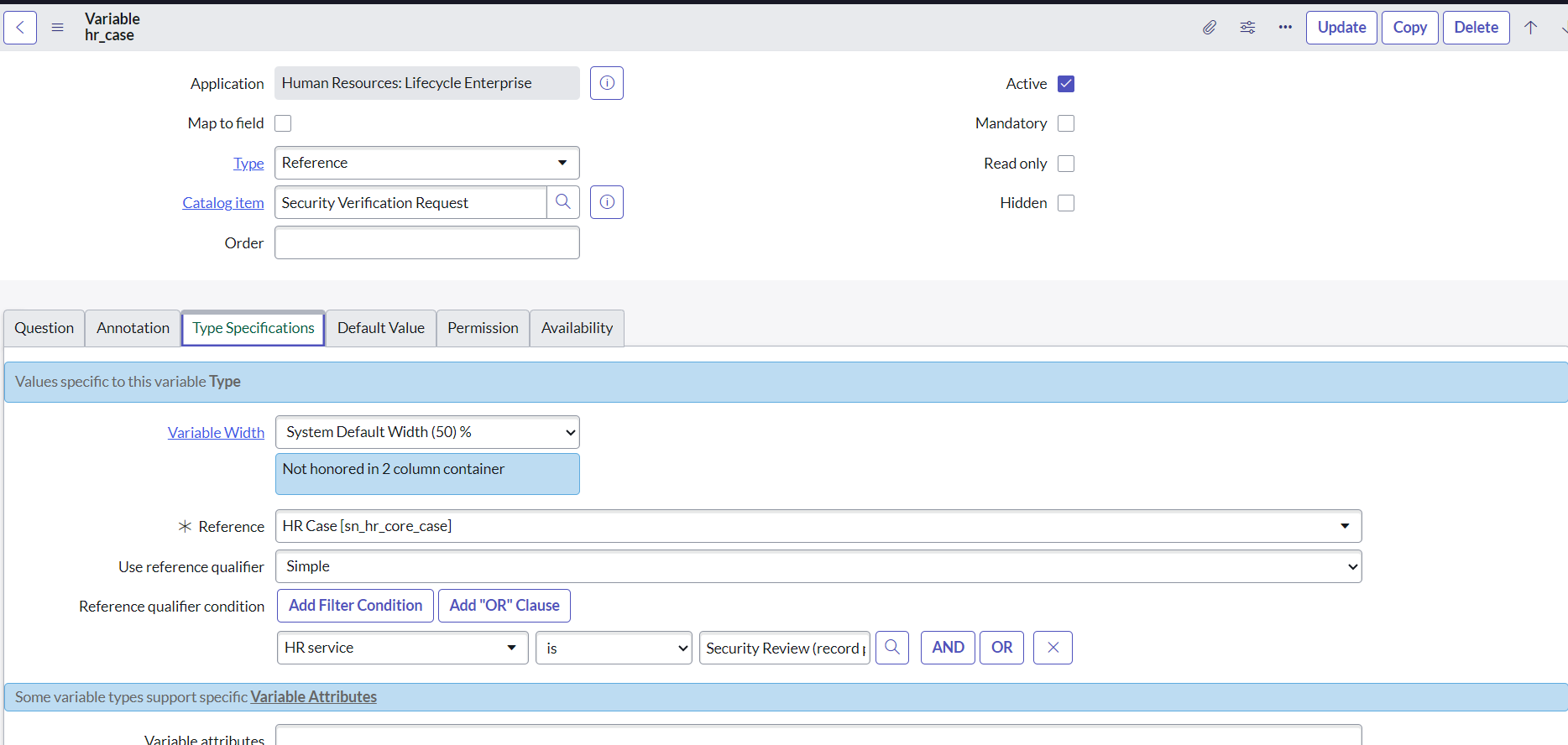Open the HR service field dropdown
This screenshot has width=1568, height=745.
coord(402,648)
